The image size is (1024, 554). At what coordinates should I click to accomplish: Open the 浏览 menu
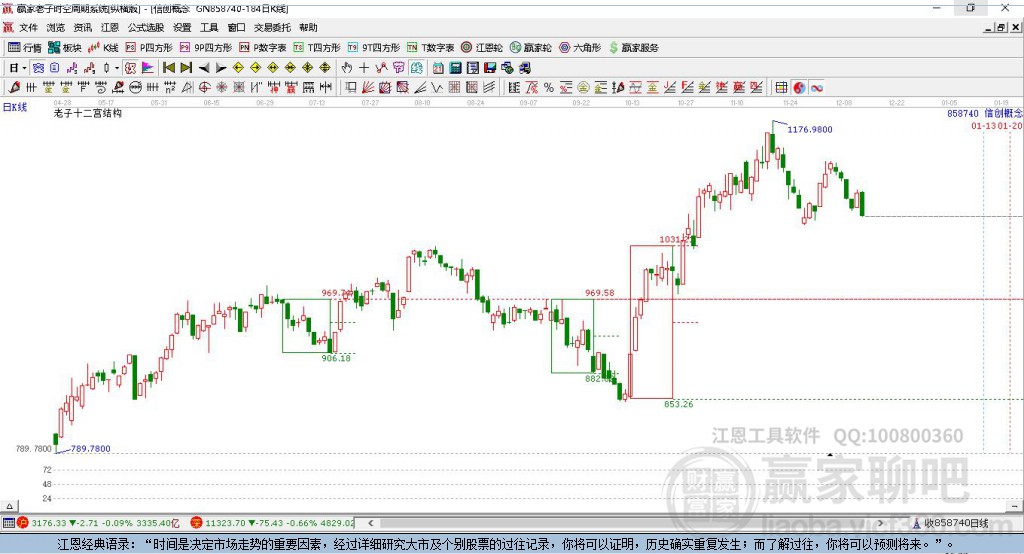pyautogui.click(x=56, y=27)
